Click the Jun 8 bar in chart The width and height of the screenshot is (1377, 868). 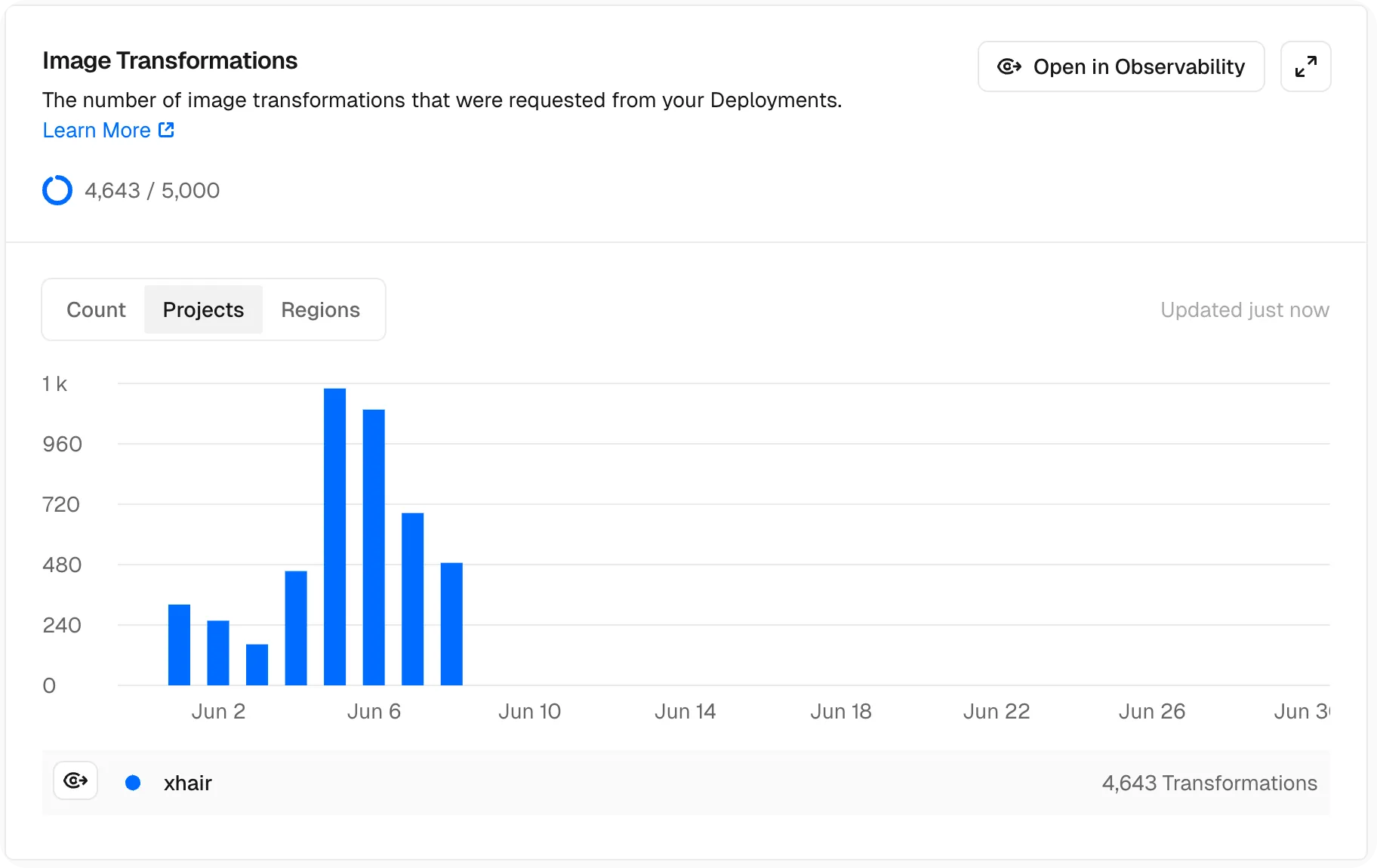tap(451, 624)
